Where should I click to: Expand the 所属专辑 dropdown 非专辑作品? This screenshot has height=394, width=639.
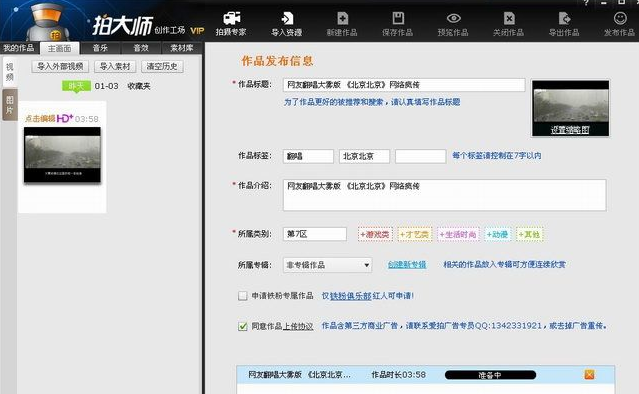pos(327,265)
